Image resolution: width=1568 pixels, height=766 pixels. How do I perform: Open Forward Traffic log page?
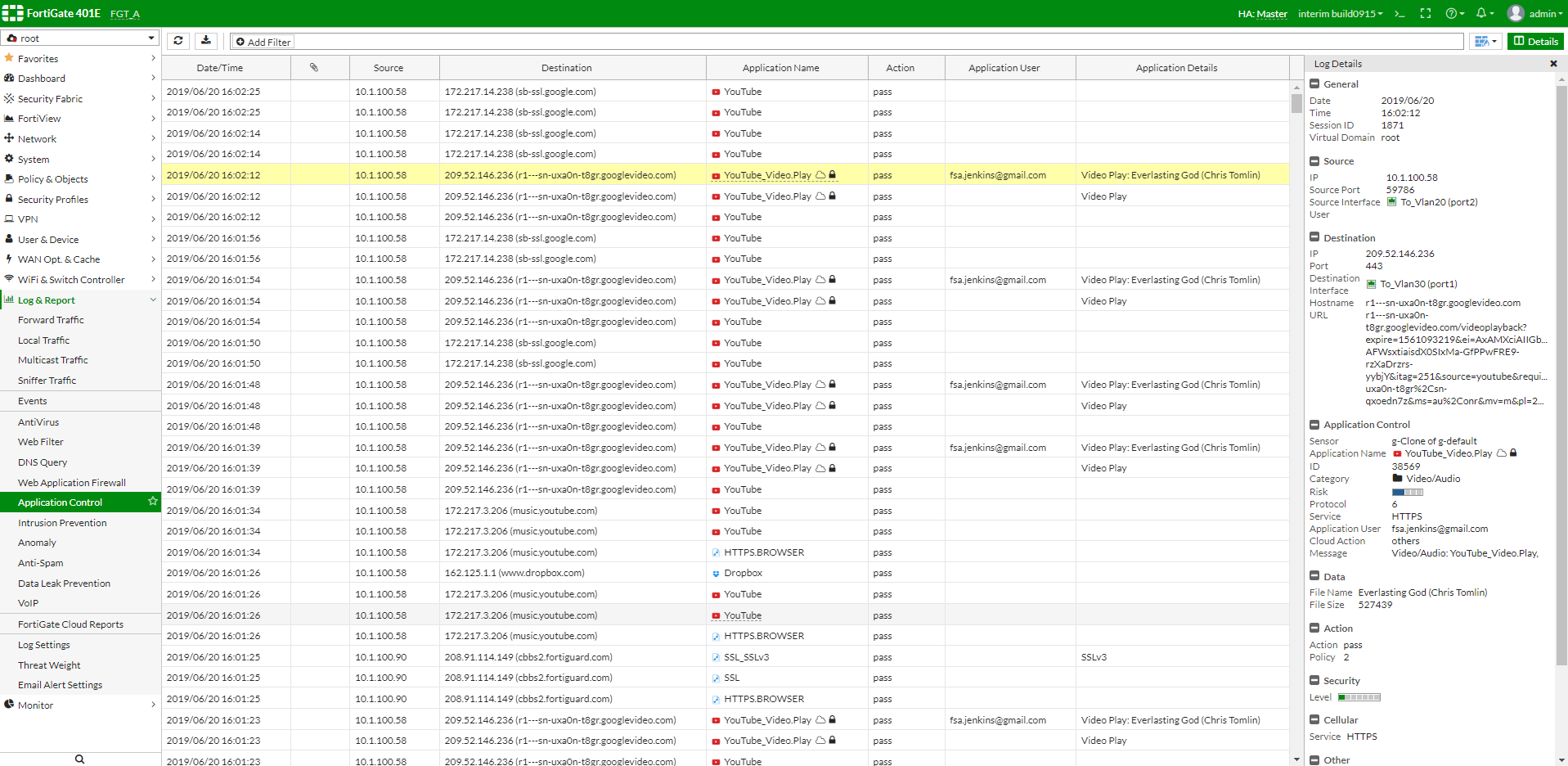[x=51, y=320]
